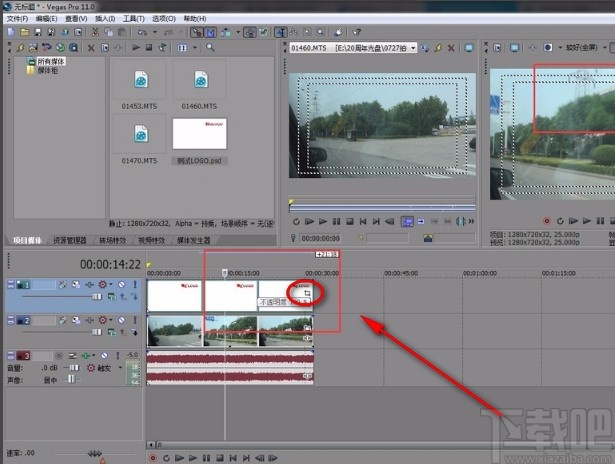Mute audio track 3
This screenshot has width=615, height=464.
pyautogui.click(x=105, y=356)
